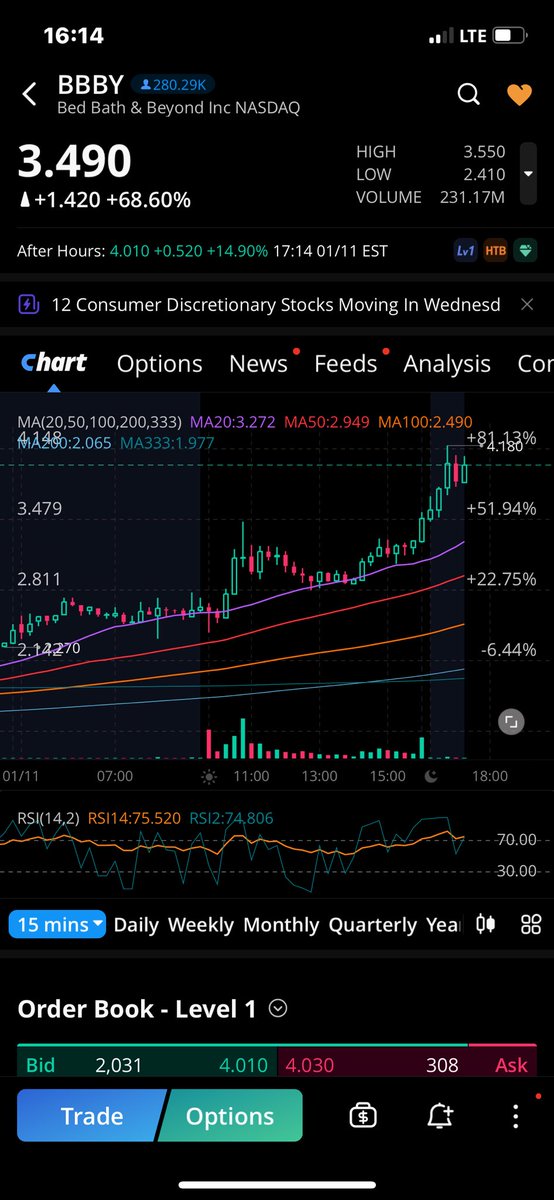Tap the MA100:2.490 label
This screenshot has height=1200, width=554.
click(x=426, y=423)
